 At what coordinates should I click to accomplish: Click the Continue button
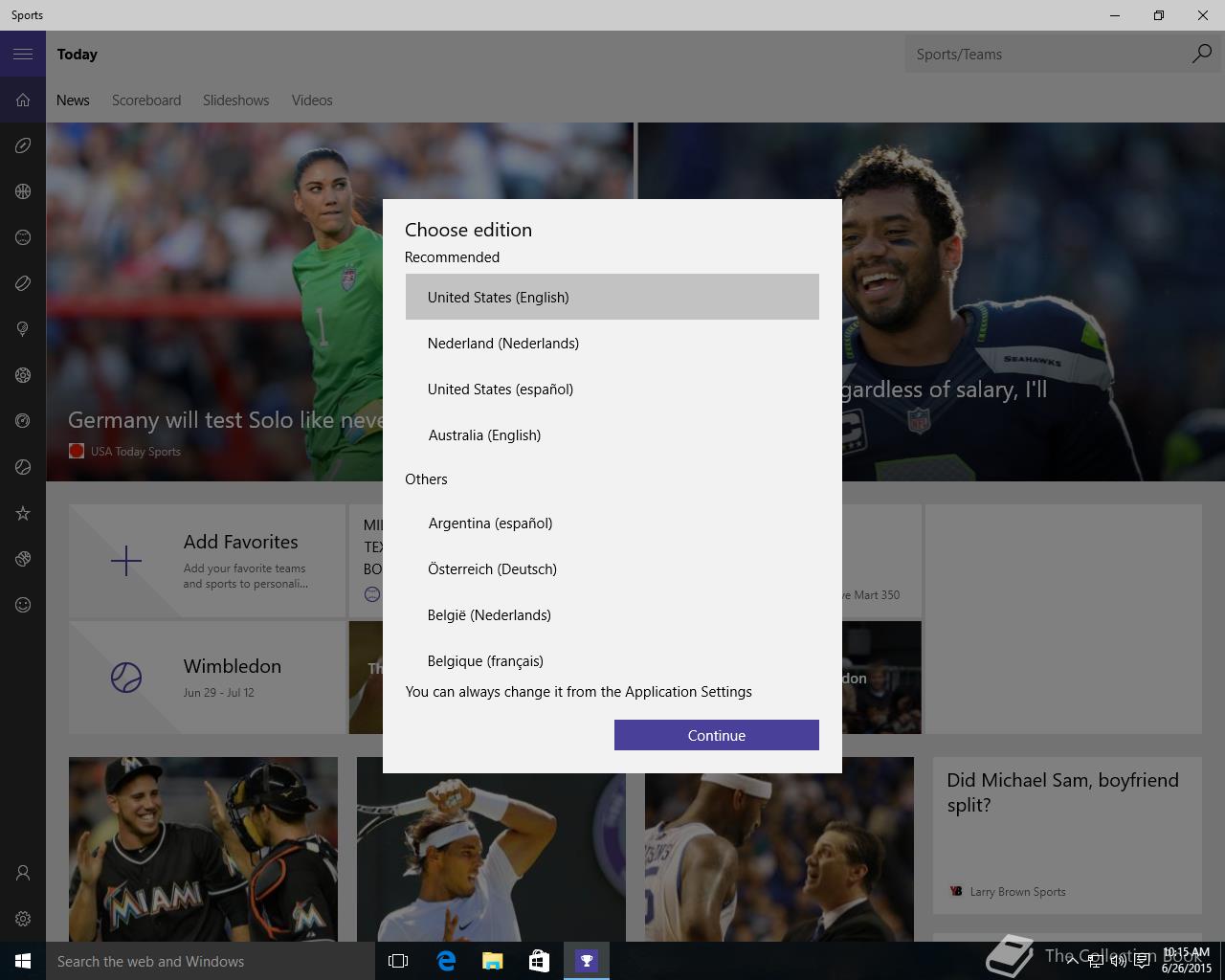click(717, 735)
